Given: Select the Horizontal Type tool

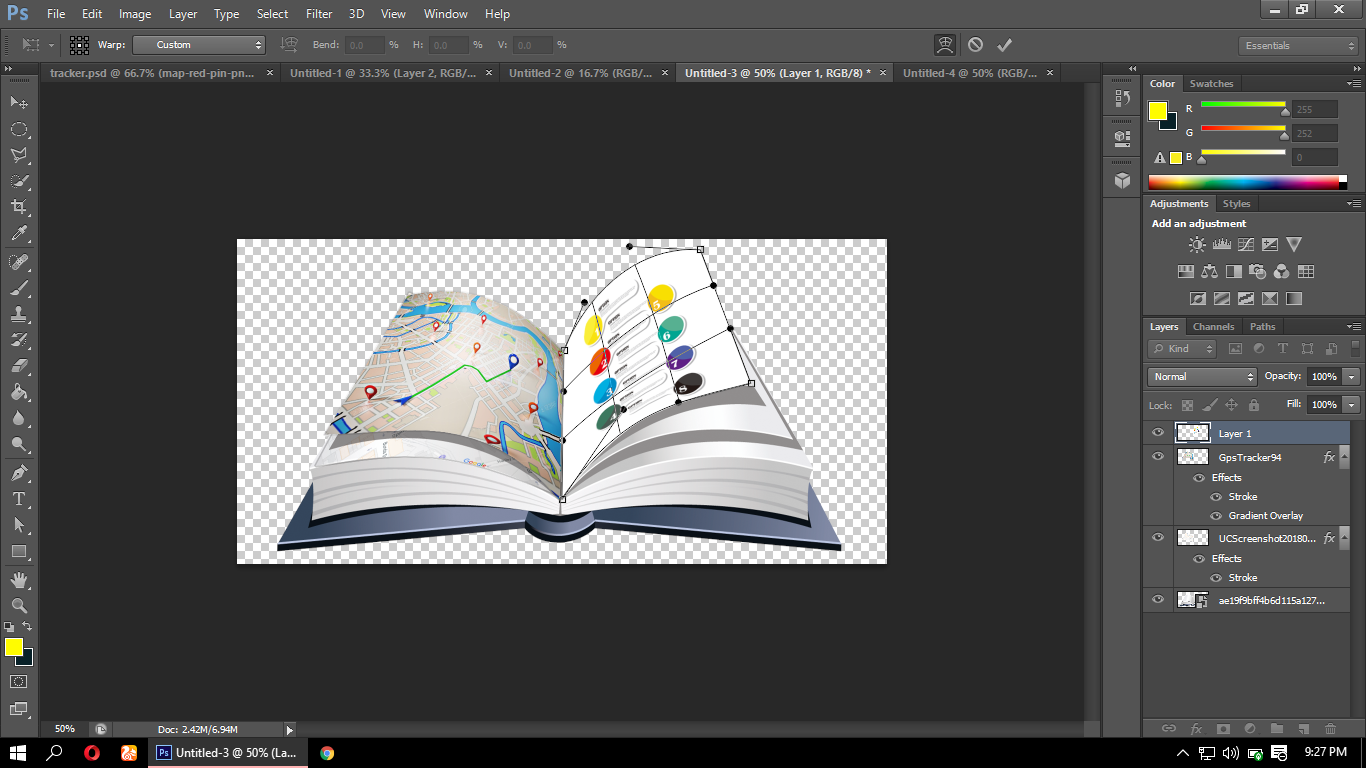Looking at the screenshot, I should coord(19,498).
